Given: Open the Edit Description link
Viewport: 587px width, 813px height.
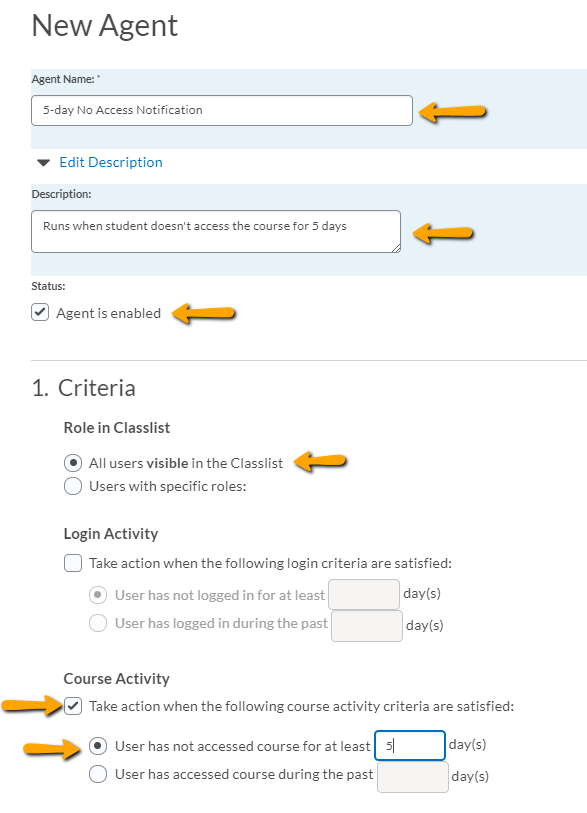Looking at the screenshot, I should point(111,162).
